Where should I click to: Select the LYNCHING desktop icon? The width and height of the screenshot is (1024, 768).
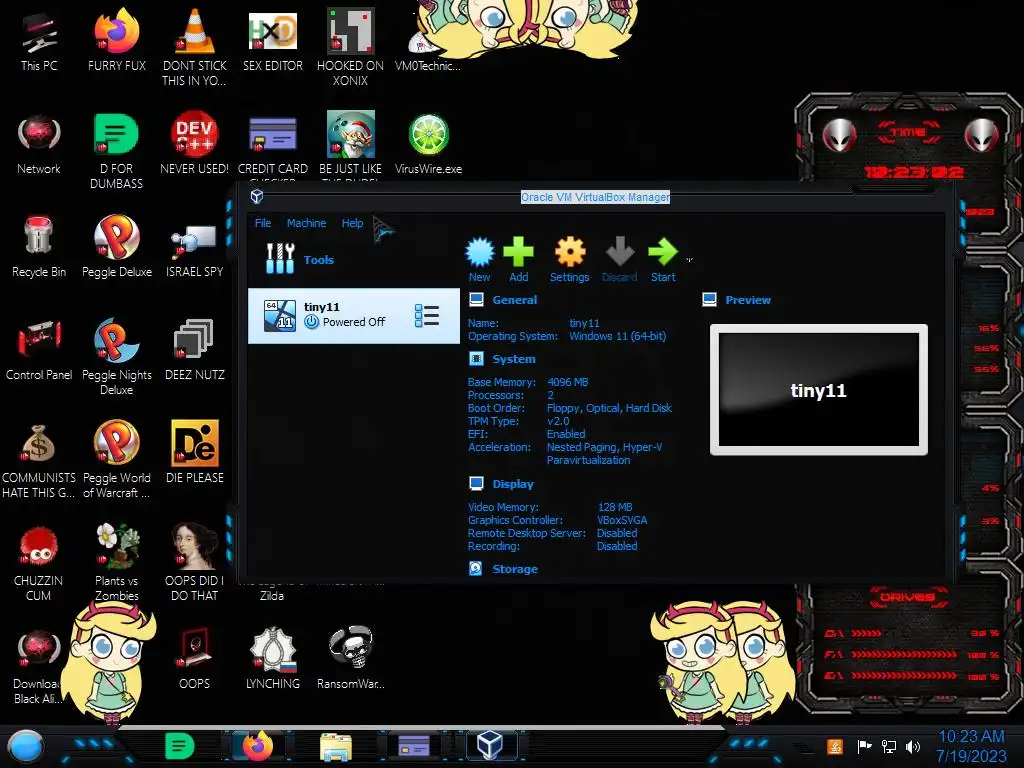(x=272, y=659)
